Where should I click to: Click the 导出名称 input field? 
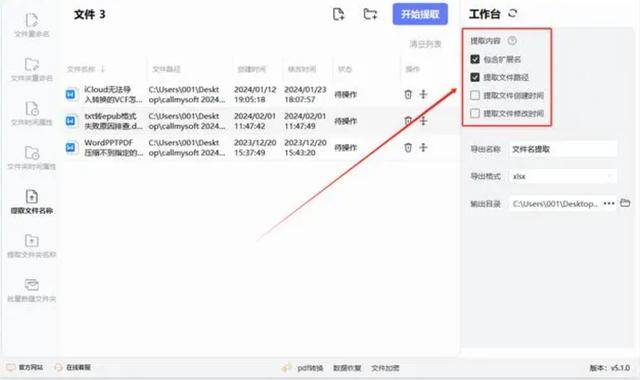tap(563, 149)
